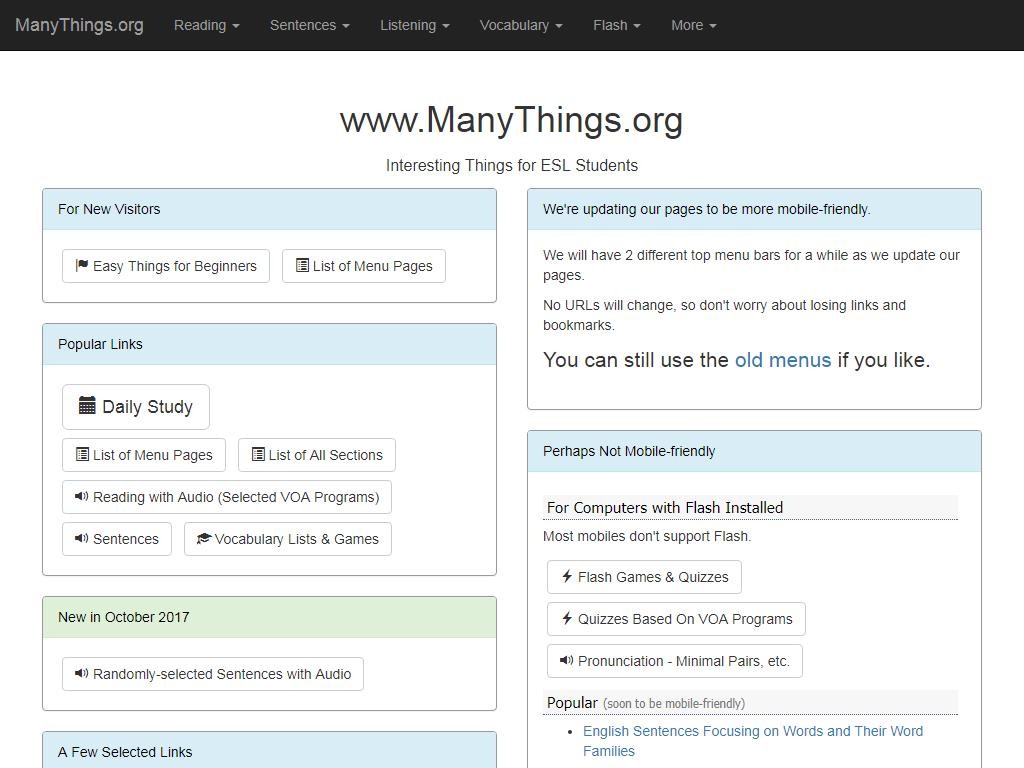Click the lightning bolt icon on Flash Games & Quizzes
Image resolution: width=1024 pixels, height=768 pixels.
click(567, 576)
